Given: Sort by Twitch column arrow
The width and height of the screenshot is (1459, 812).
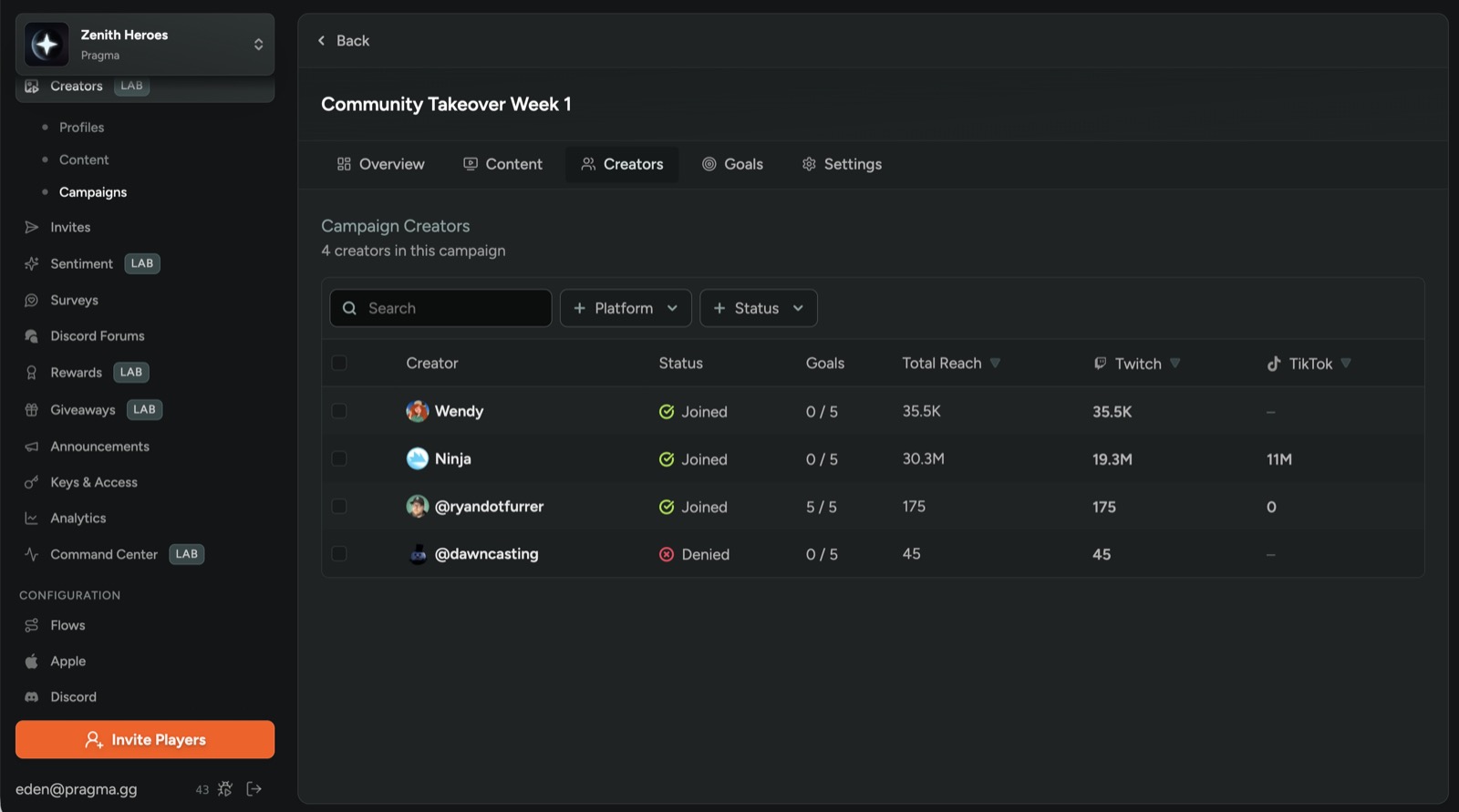Looking at the screenshot, I should click(1174, 363).
